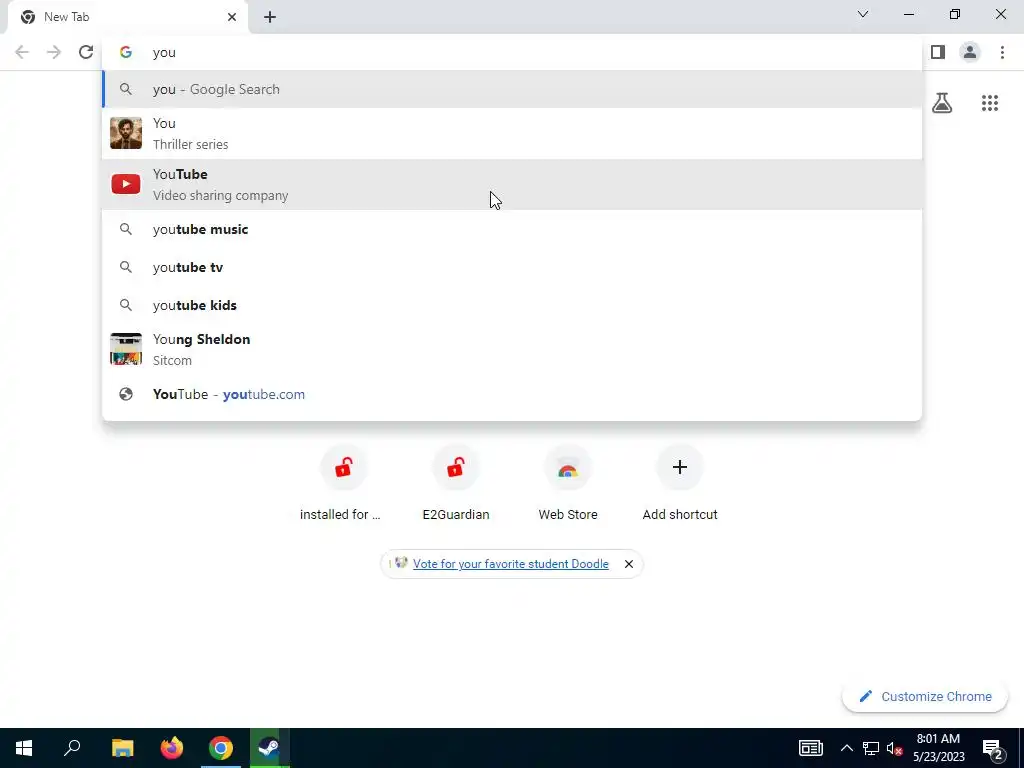Go forward with the forward arrow
Screen dimensions: 1024x768
(54, 52)
